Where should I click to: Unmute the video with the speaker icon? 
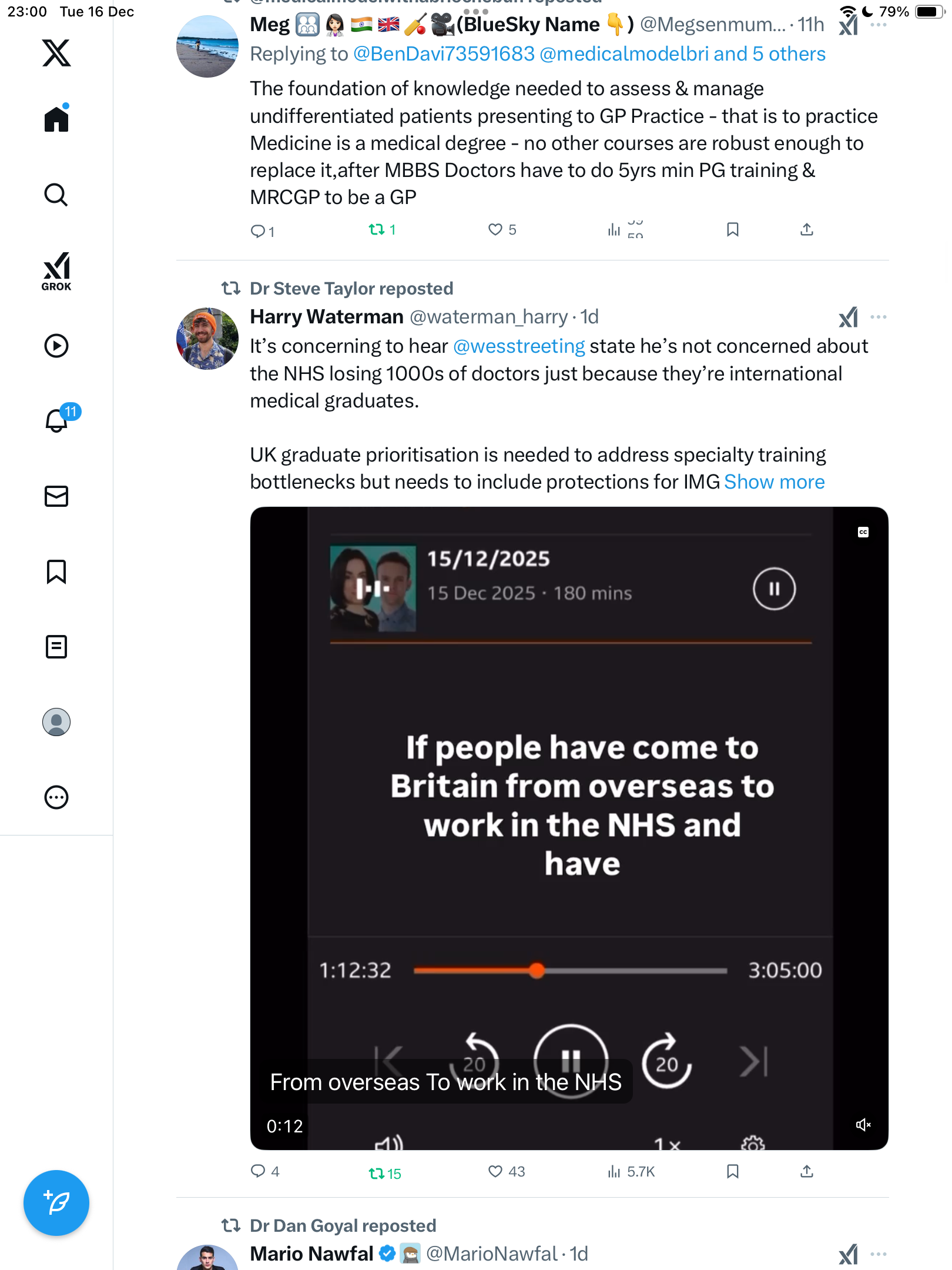point(863,1125)
